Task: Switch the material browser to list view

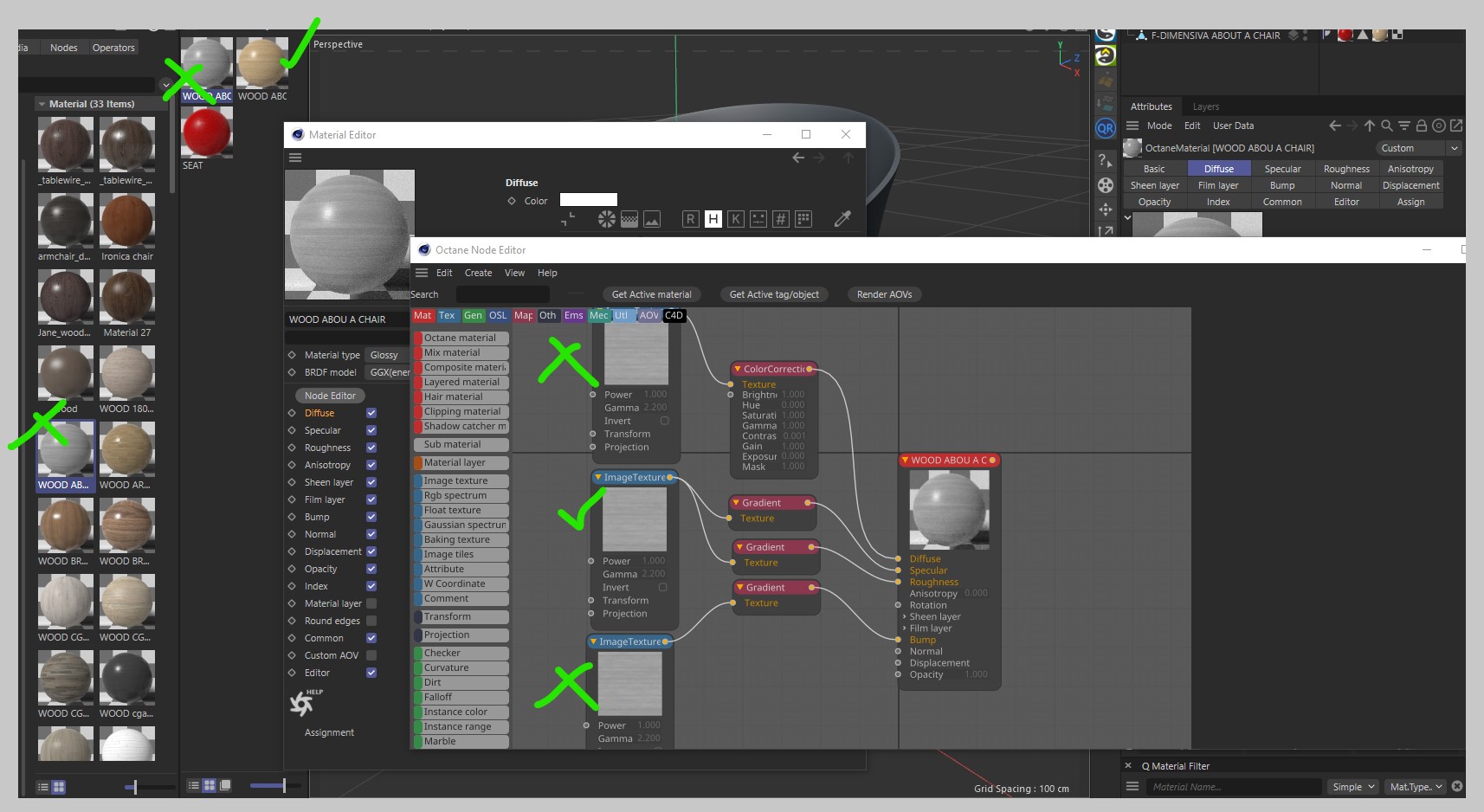Action: pos(42,787)
